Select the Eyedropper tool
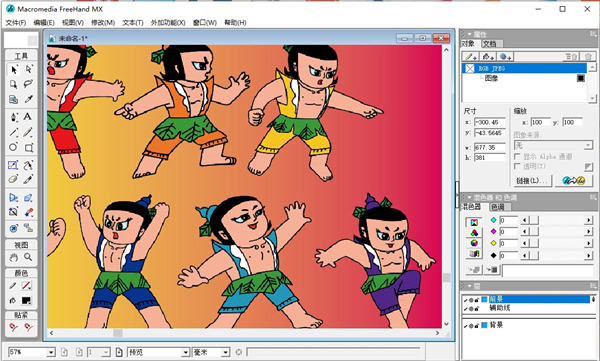The height and width of the screenshot is (361, 600). [28, 99]
